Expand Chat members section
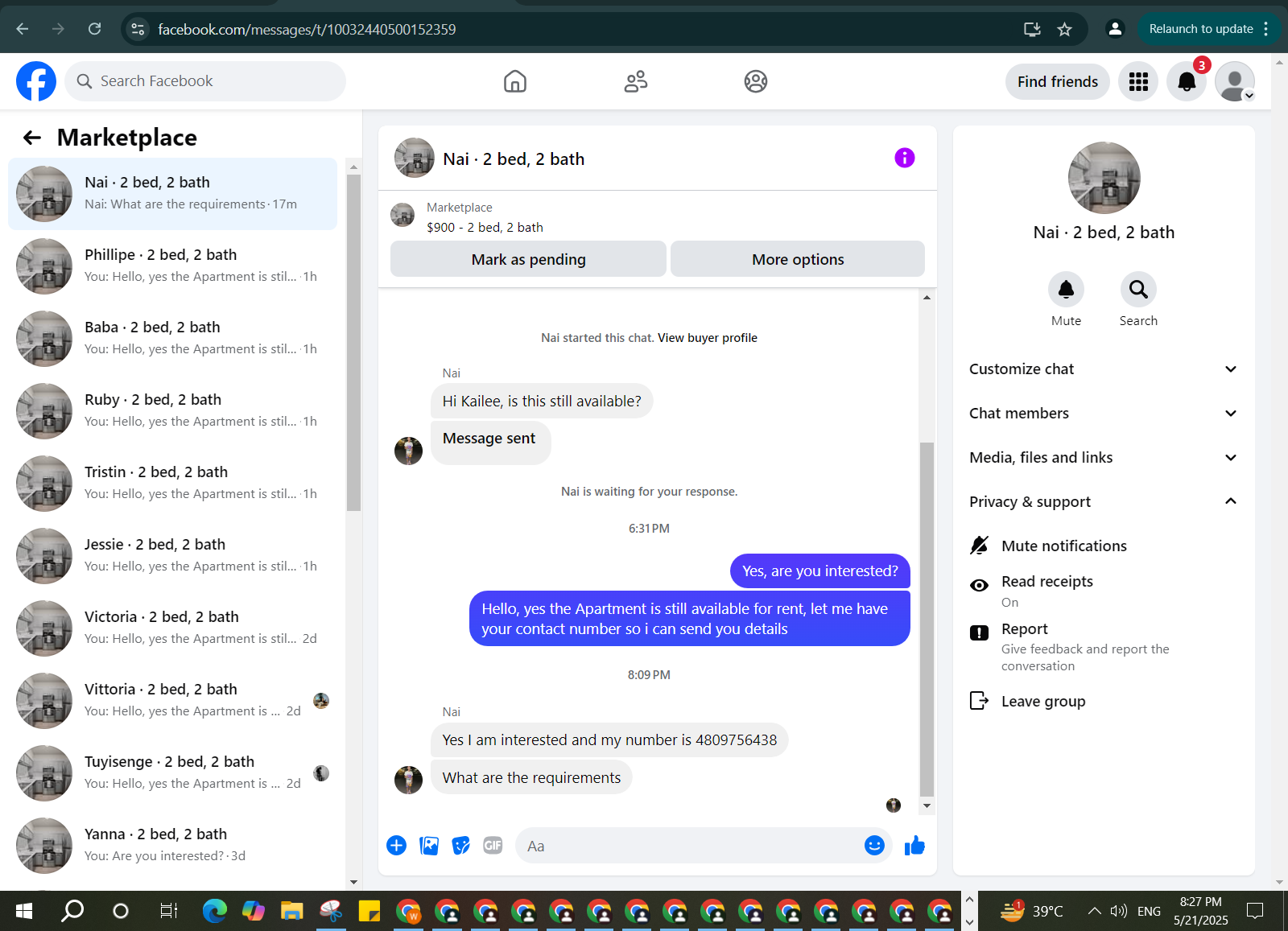 click(1104, 414)
